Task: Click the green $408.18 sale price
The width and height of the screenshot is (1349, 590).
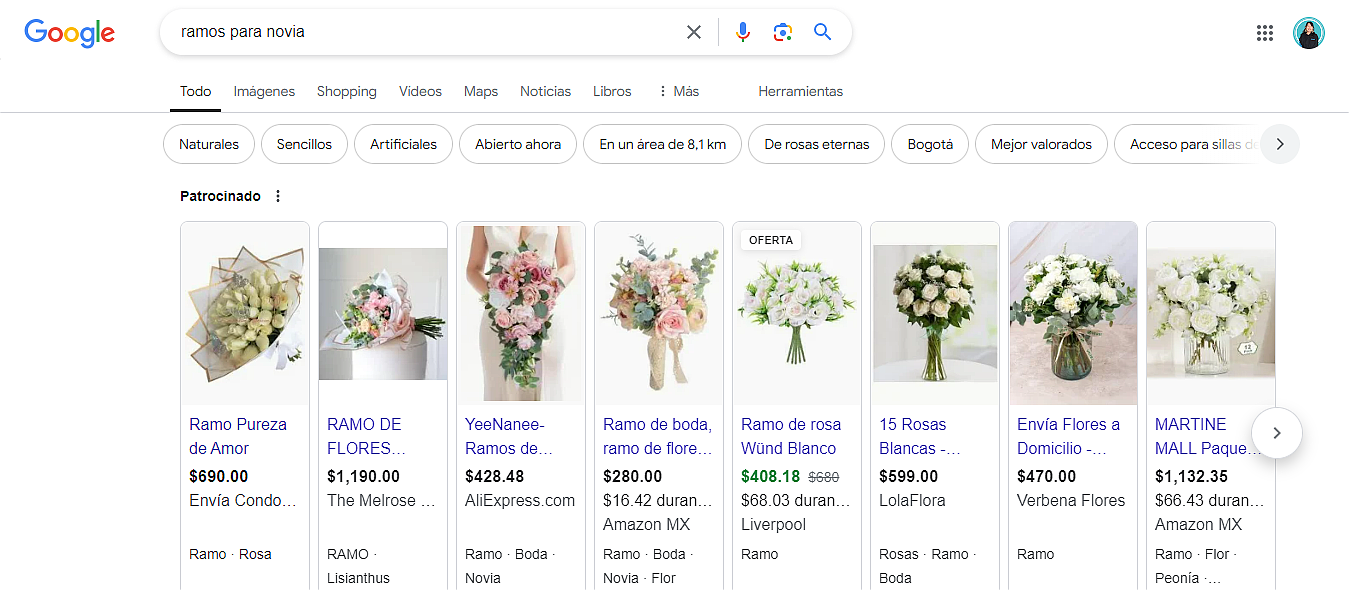Action: 770,476
